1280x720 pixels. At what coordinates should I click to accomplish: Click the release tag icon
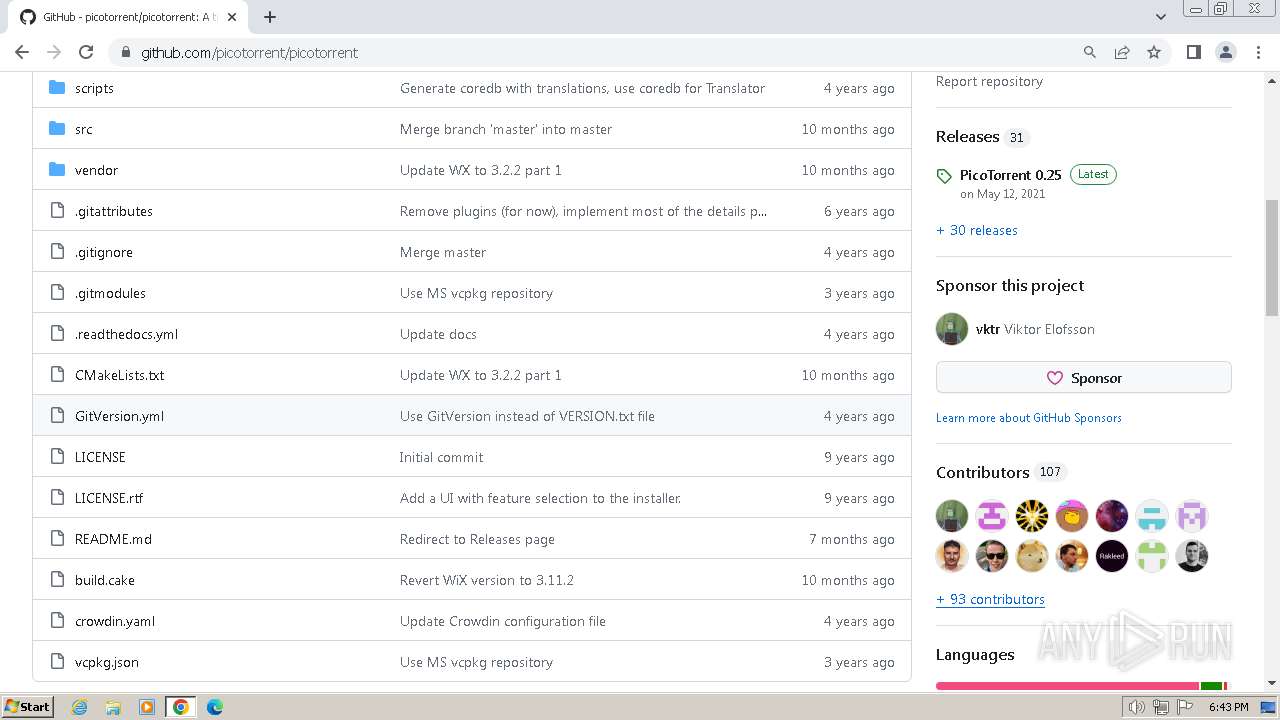coord(944,176)
